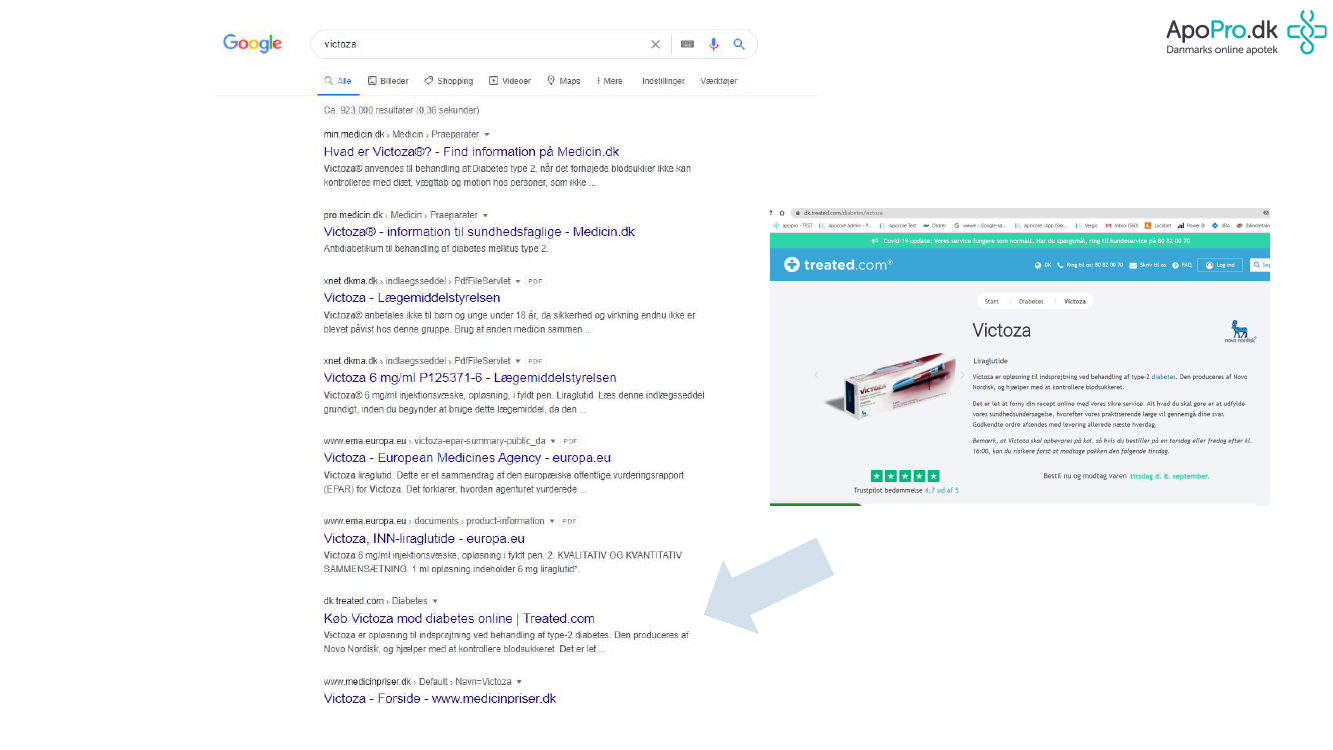The width and height of the screenshot is (1333, 750).
Task: Open 'Victoza 6 mg/ml P125371-6 - Lægemiddelstyrelsen'
Action: point(470,378)
